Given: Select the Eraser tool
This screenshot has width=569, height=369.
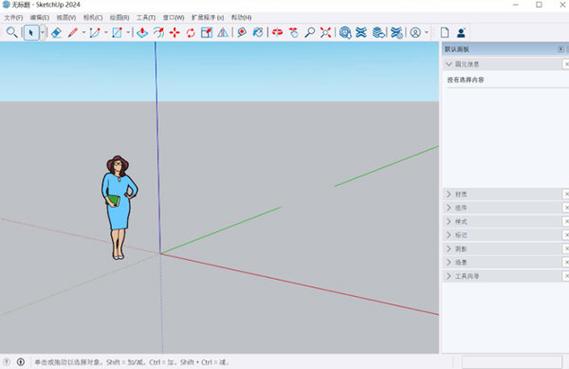Looking at the screenshot, I should 56,33.
